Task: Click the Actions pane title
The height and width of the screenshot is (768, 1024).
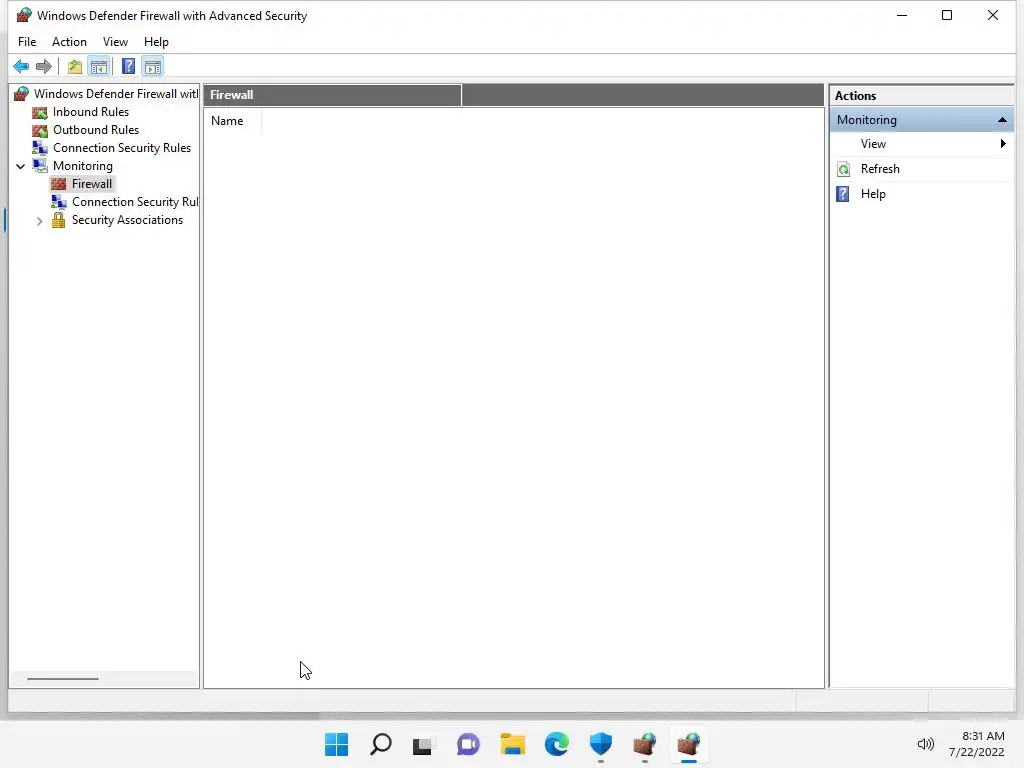Action: [855, 96]
